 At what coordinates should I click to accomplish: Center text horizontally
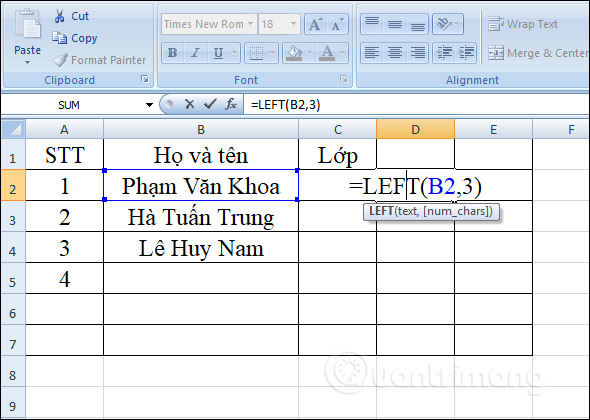[394, 53]
